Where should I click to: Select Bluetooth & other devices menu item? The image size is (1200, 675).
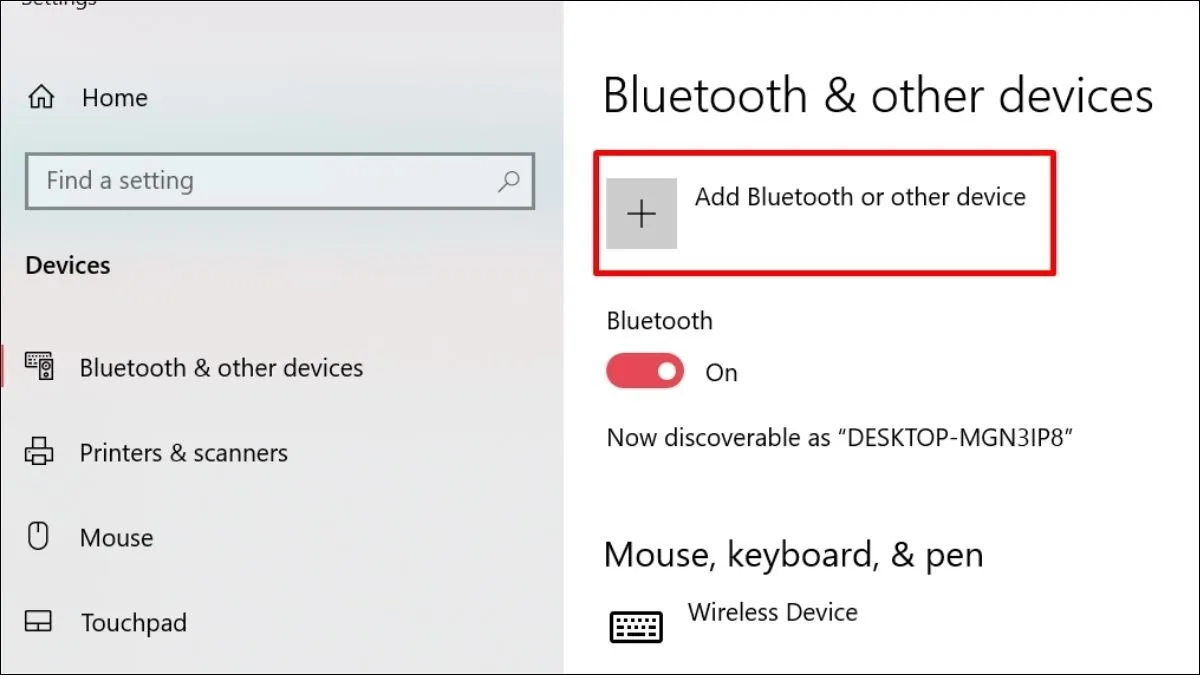[221, 368]
